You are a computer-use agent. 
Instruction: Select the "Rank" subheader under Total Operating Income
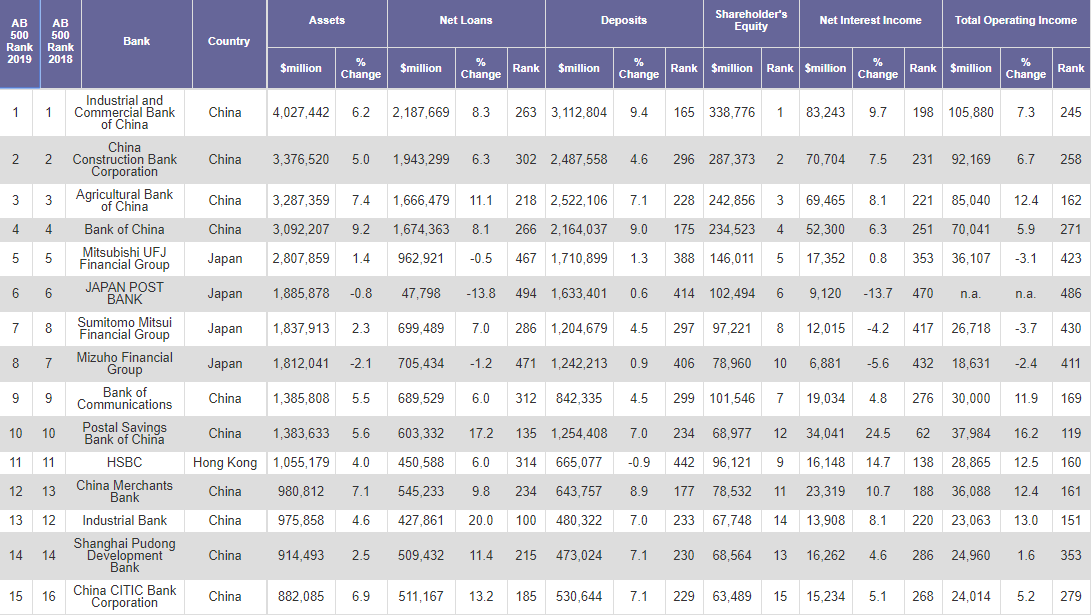pos(1071,68)
